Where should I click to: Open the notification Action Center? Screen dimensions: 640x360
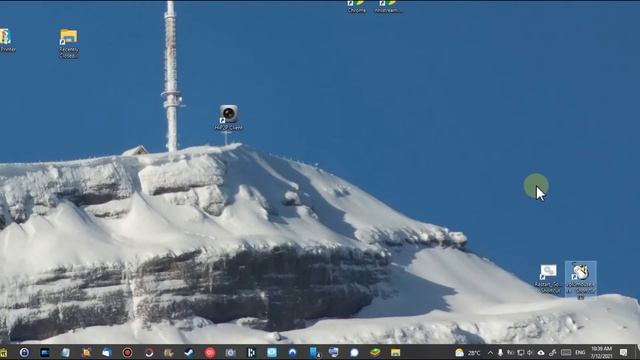pyautogui.click(x=623, y=352)
